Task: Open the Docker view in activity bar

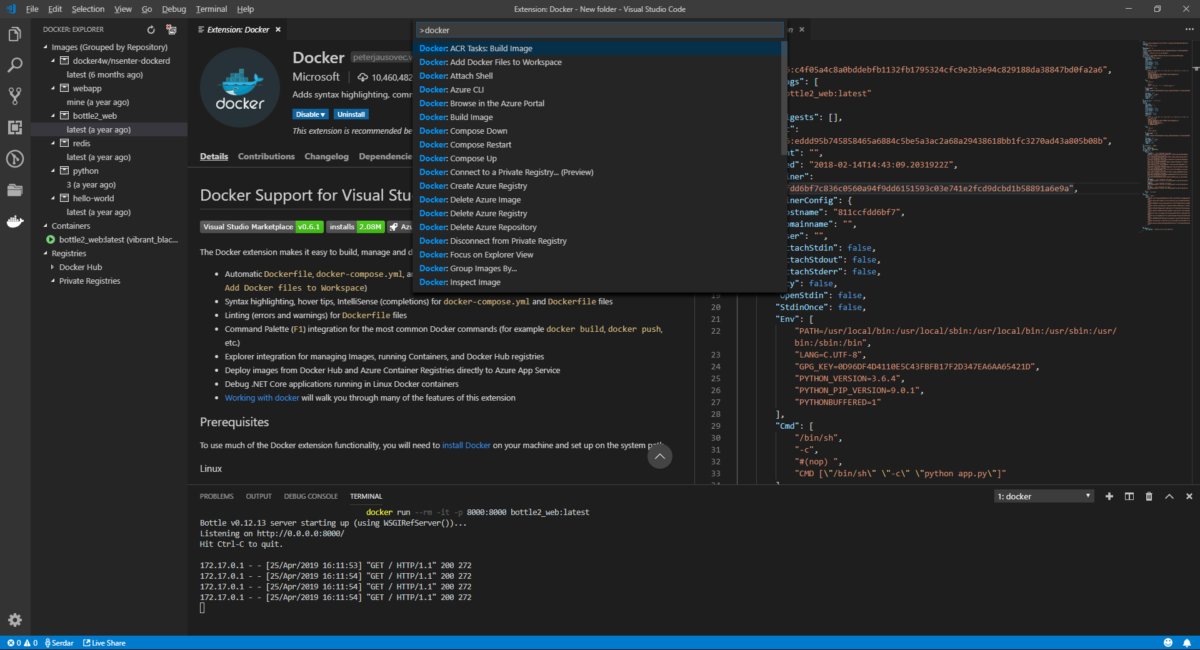Action: point(15,221)
